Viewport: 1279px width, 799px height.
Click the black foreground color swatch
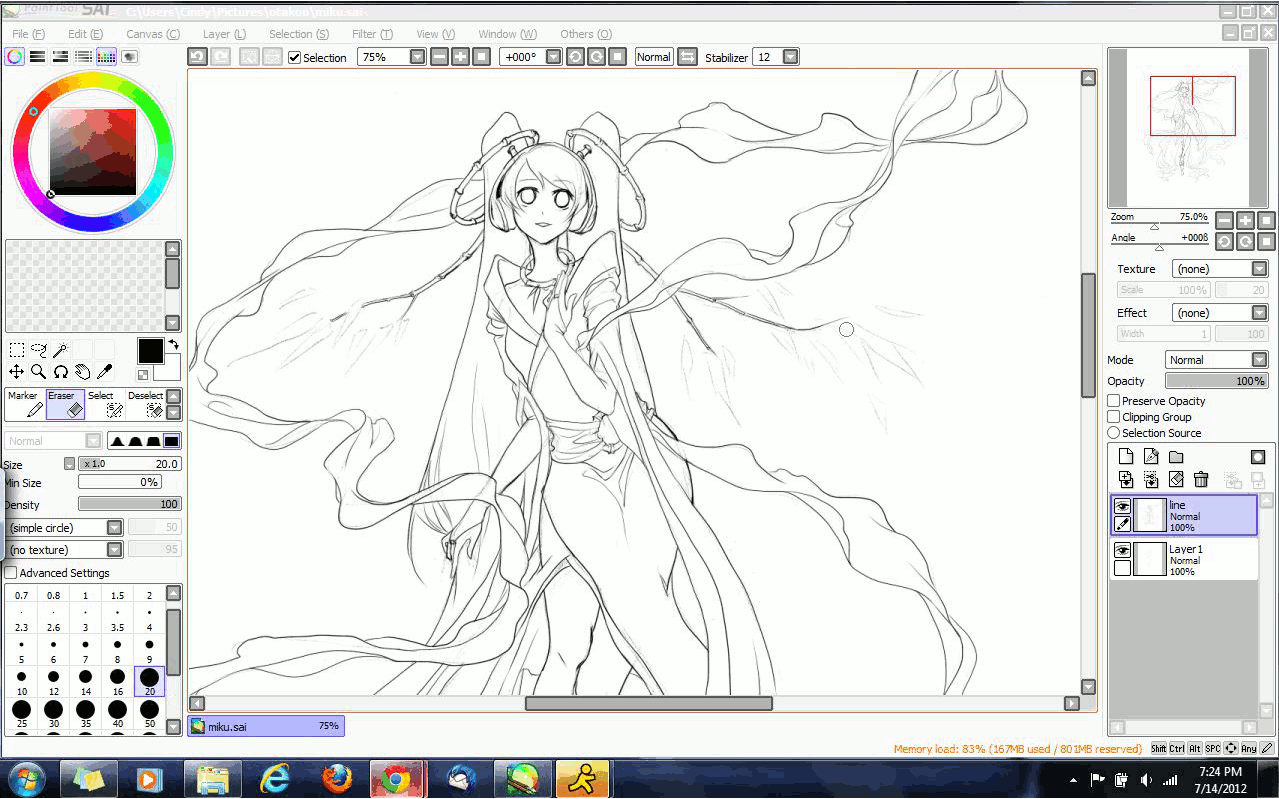(150, 350)
